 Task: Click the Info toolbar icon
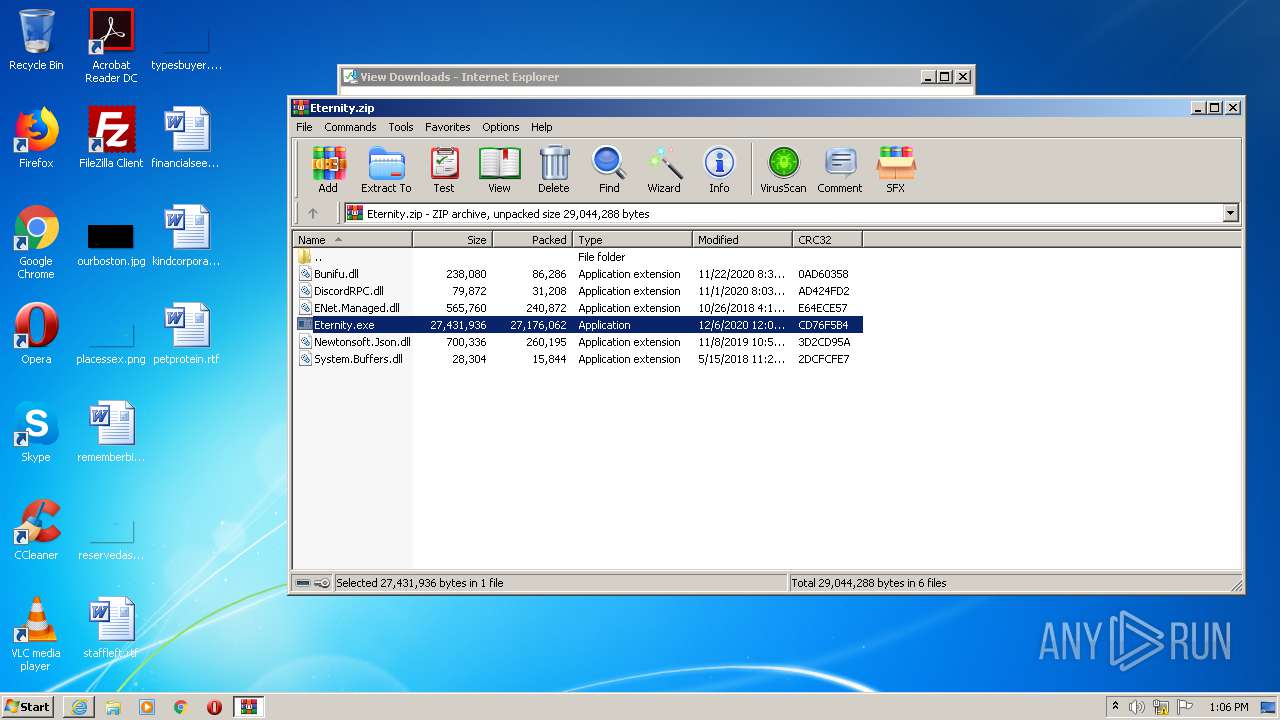719,169
